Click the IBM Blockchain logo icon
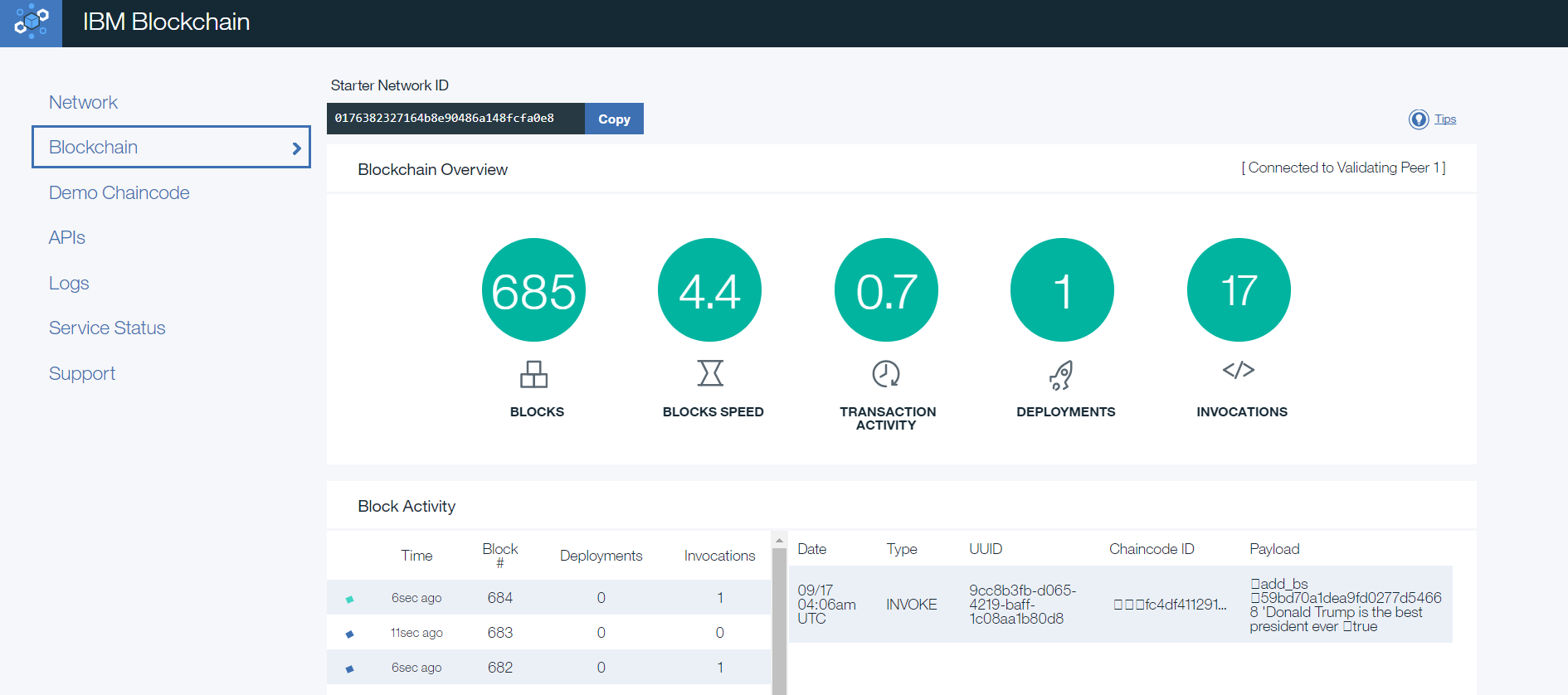Viewport: 1568px width, 695px height. coord(31,22)
